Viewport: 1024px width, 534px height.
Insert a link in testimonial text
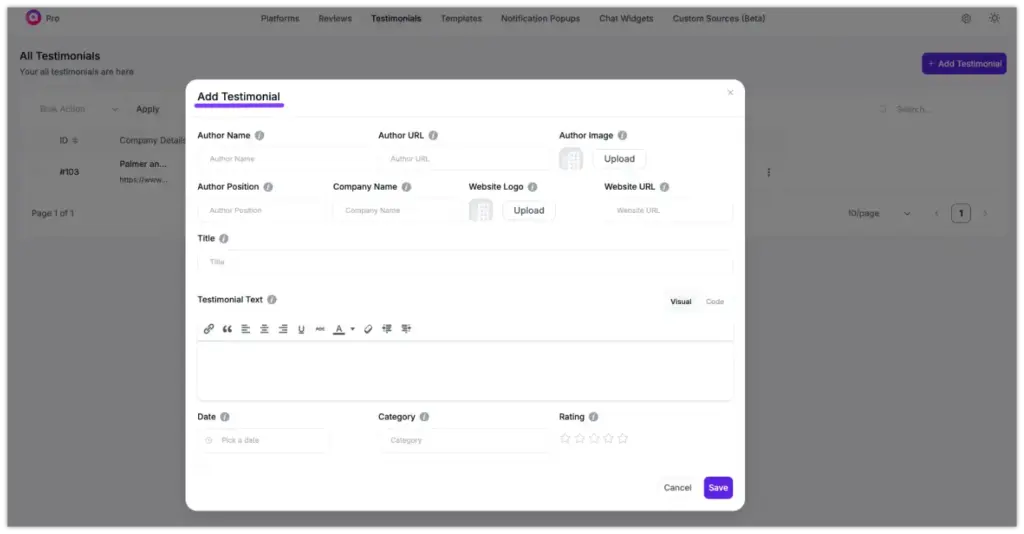[x=208, y=329]
